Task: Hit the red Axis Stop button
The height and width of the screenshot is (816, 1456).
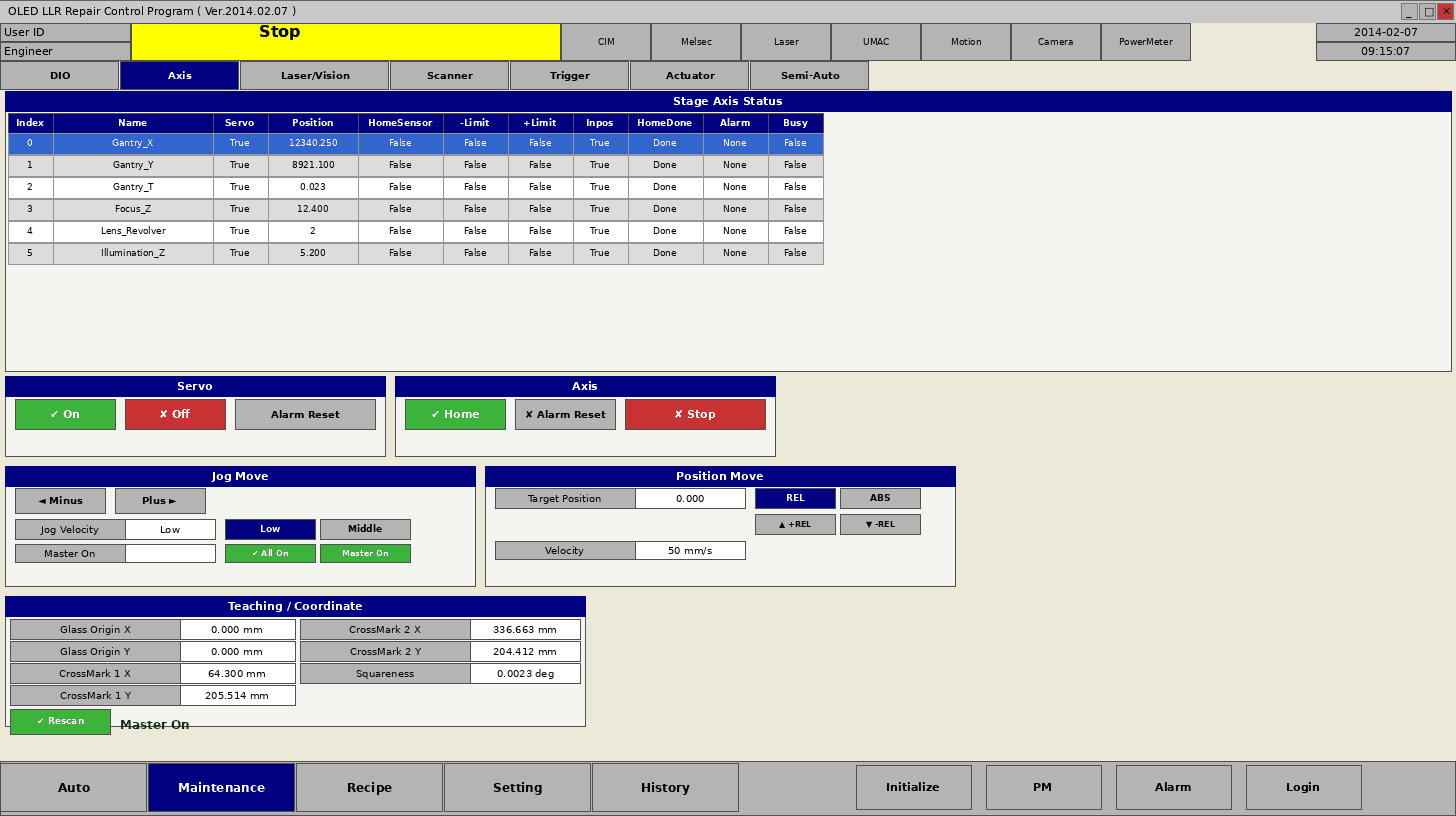Action: point(695,414)
